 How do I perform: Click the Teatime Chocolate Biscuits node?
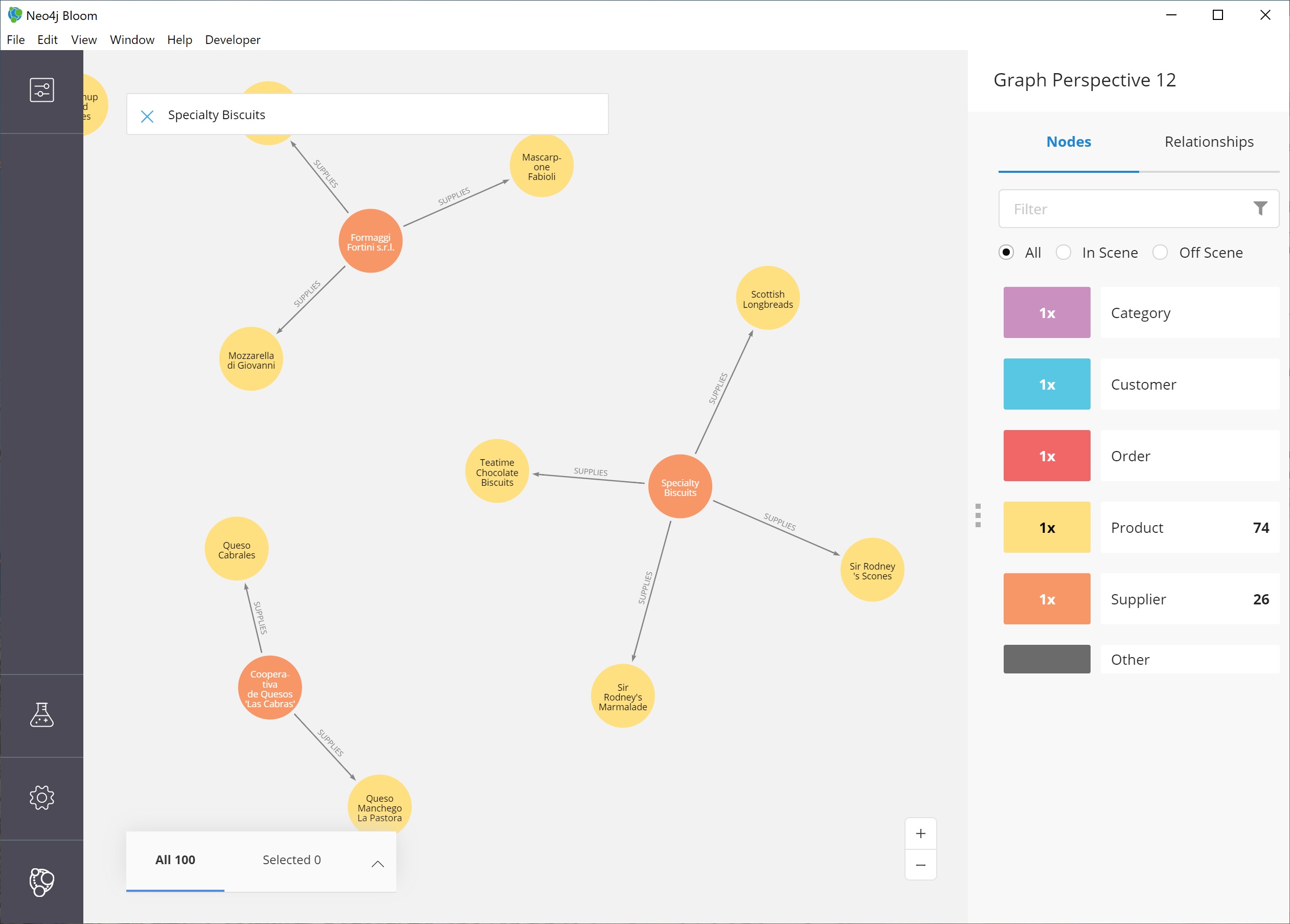(x=497, y=471)
